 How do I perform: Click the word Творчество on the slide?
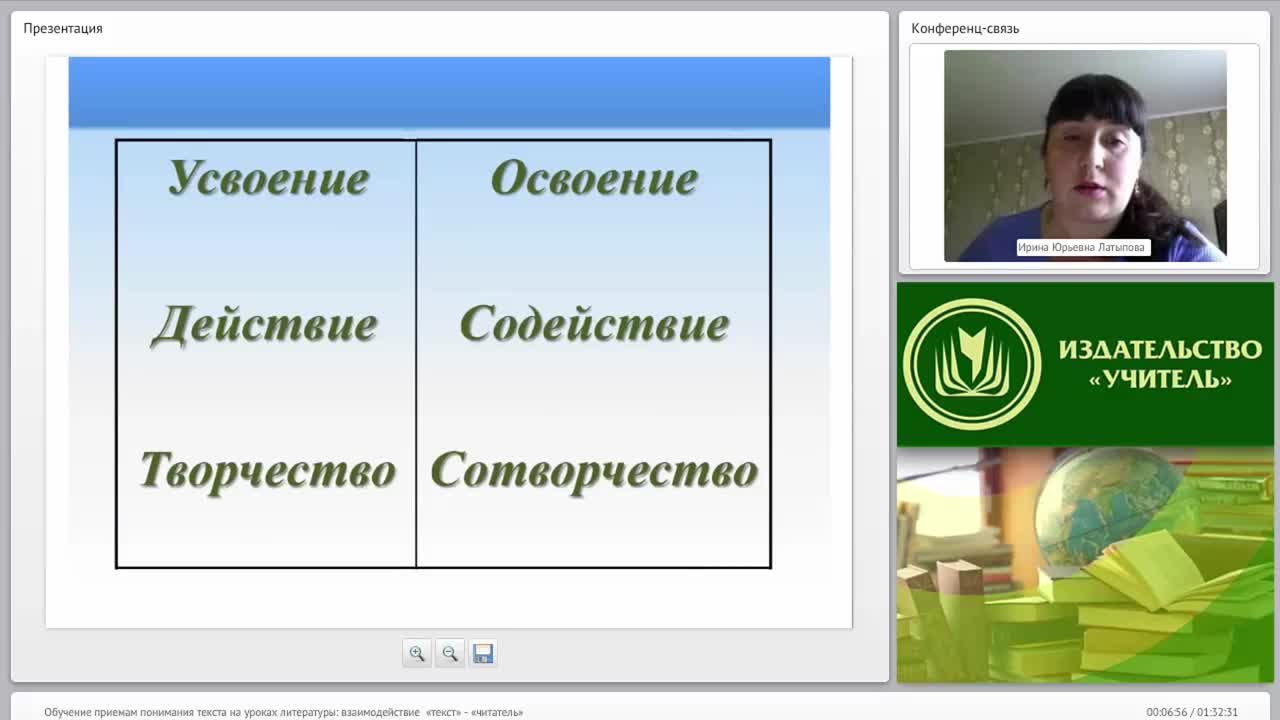pos(268,470)
